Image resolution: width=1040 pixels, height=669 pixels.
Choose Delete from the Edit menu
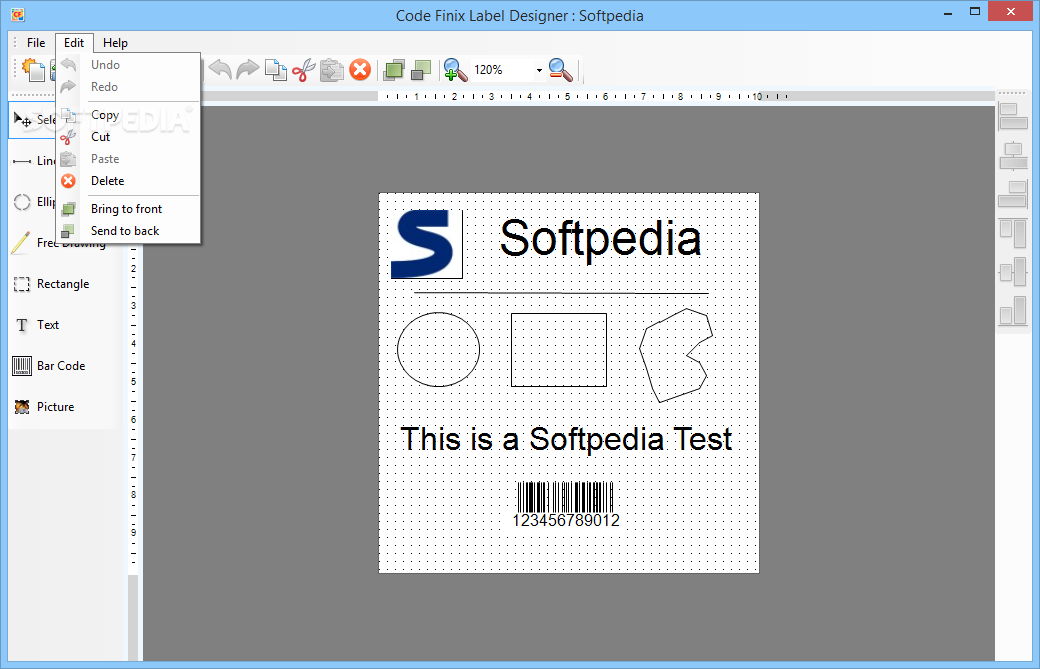[128, 181]
